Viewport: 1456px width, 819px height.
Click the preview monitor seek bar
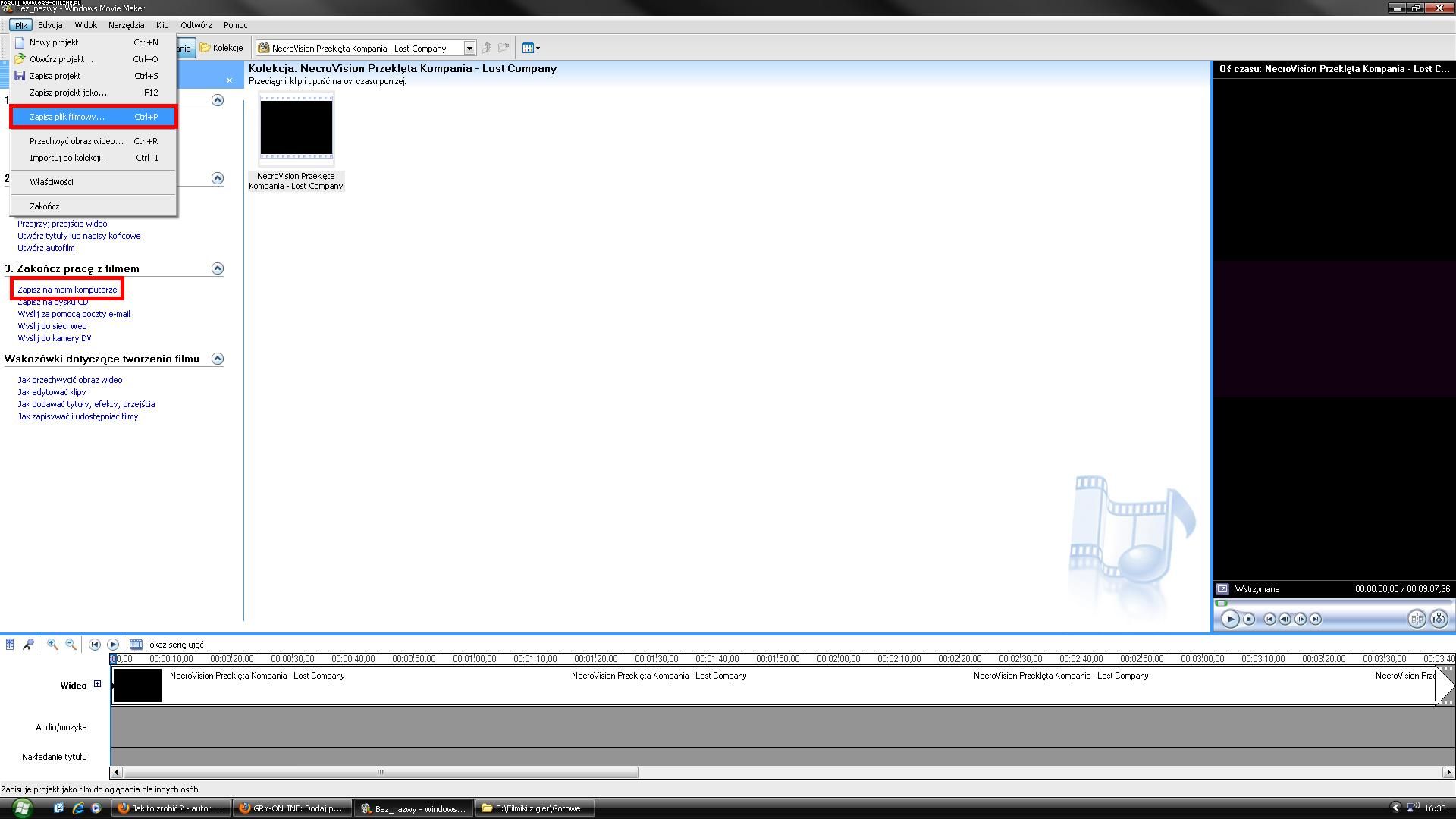coord(1334,603)
